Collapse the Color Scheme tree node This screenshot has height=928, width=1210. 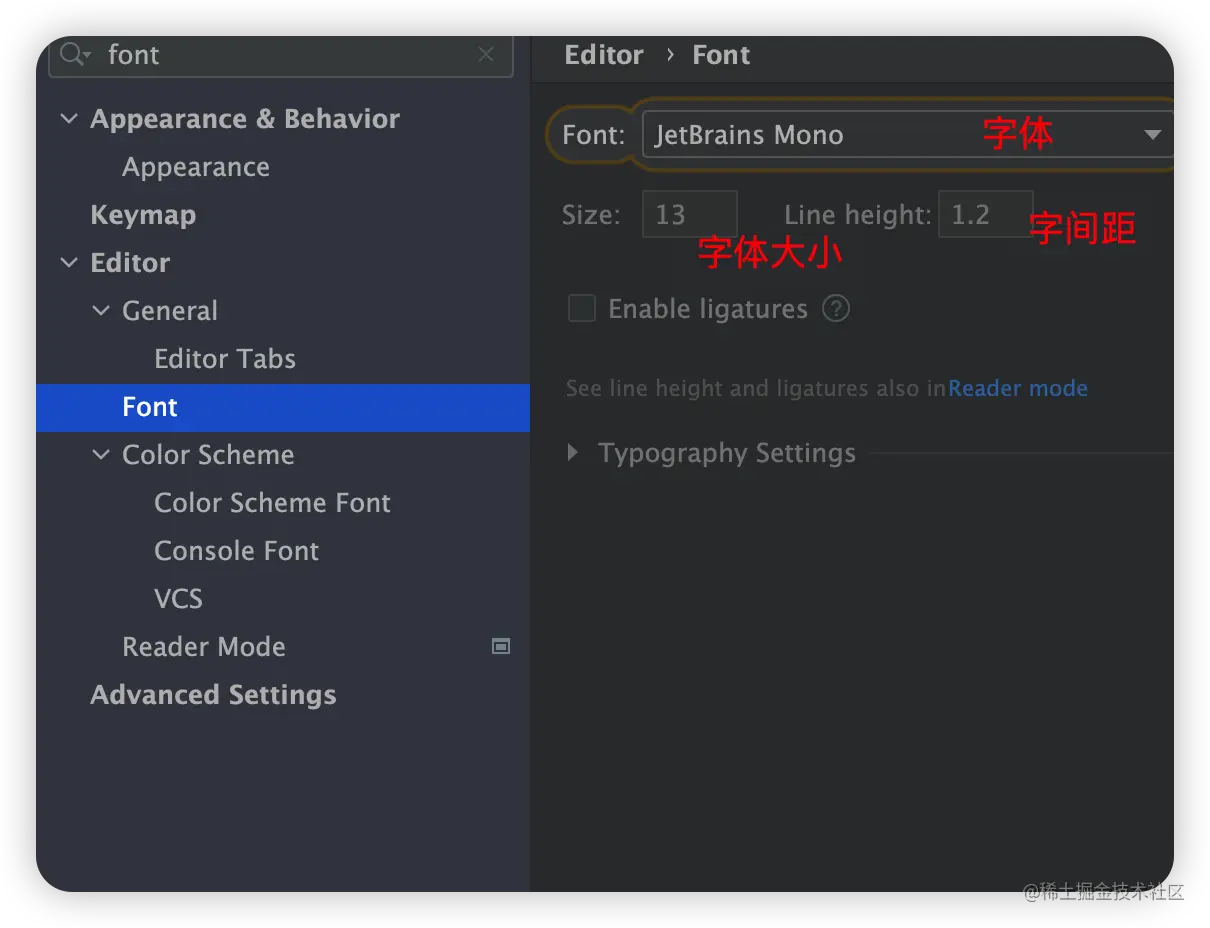[x=101, y=455]
